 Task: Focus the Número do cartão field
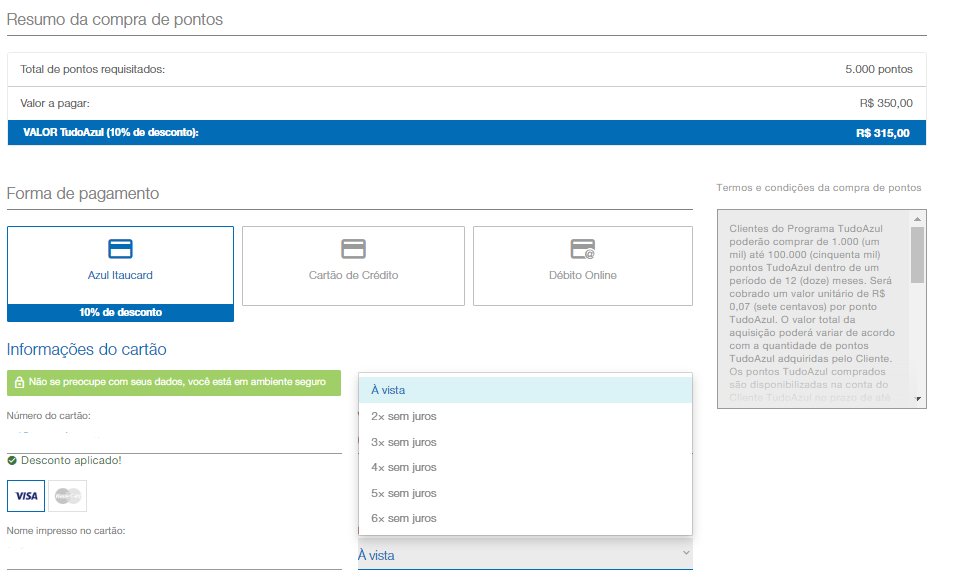click(174, 439)
